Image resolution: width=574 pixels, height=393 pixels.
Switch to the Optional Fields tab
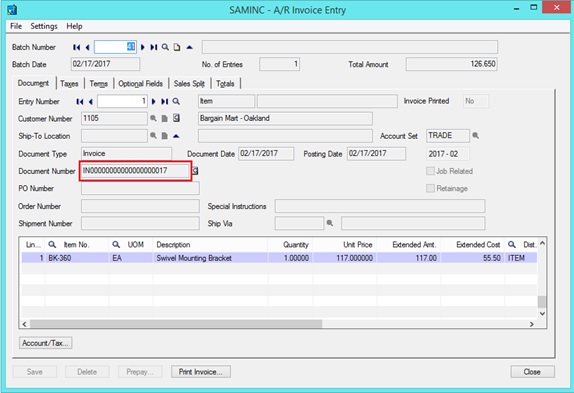pos(141,84)
